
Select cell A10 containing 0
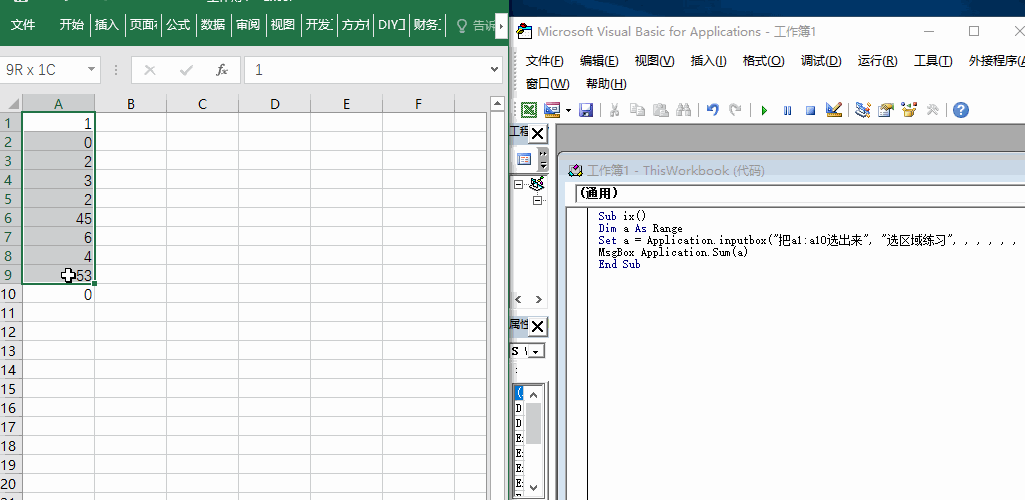pyautogui.click(x=58, y=295)
